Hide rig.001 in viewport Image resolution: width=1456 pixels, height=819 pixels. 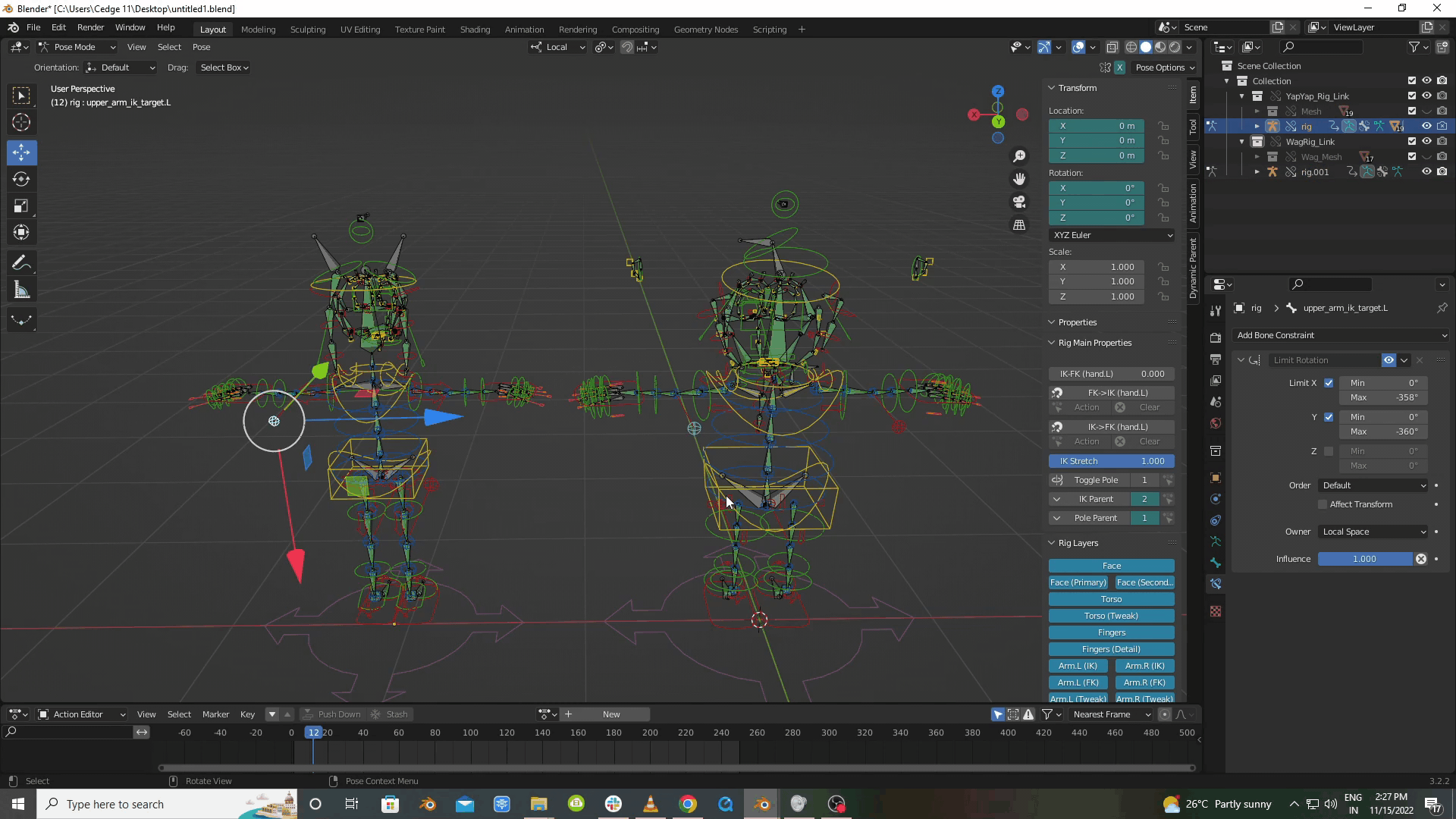tap(1426, 172)
